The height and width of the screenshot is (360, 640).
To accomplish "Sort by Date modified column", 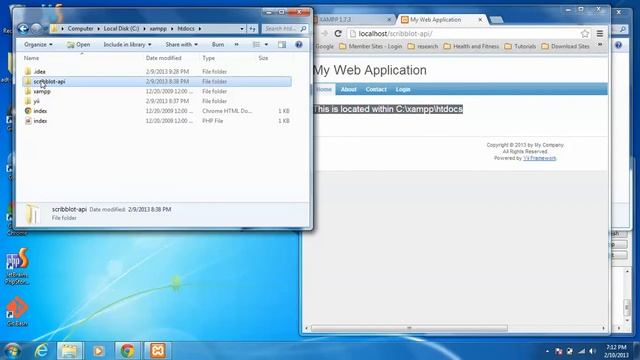I will pos(164,58).
